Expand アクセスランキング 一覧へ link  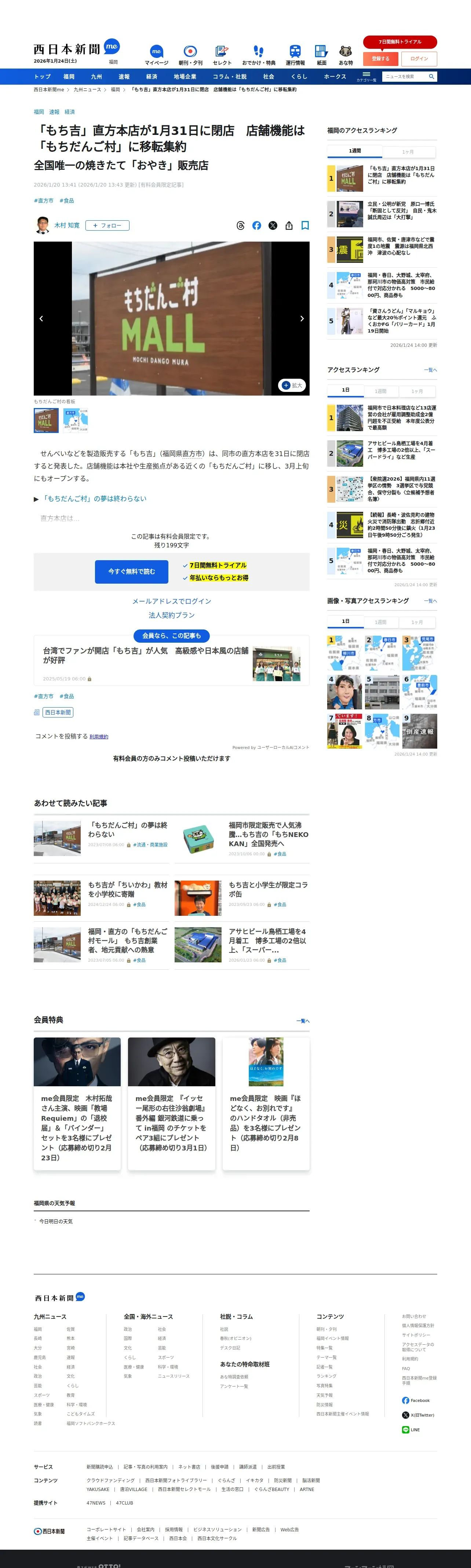point(430,370)
